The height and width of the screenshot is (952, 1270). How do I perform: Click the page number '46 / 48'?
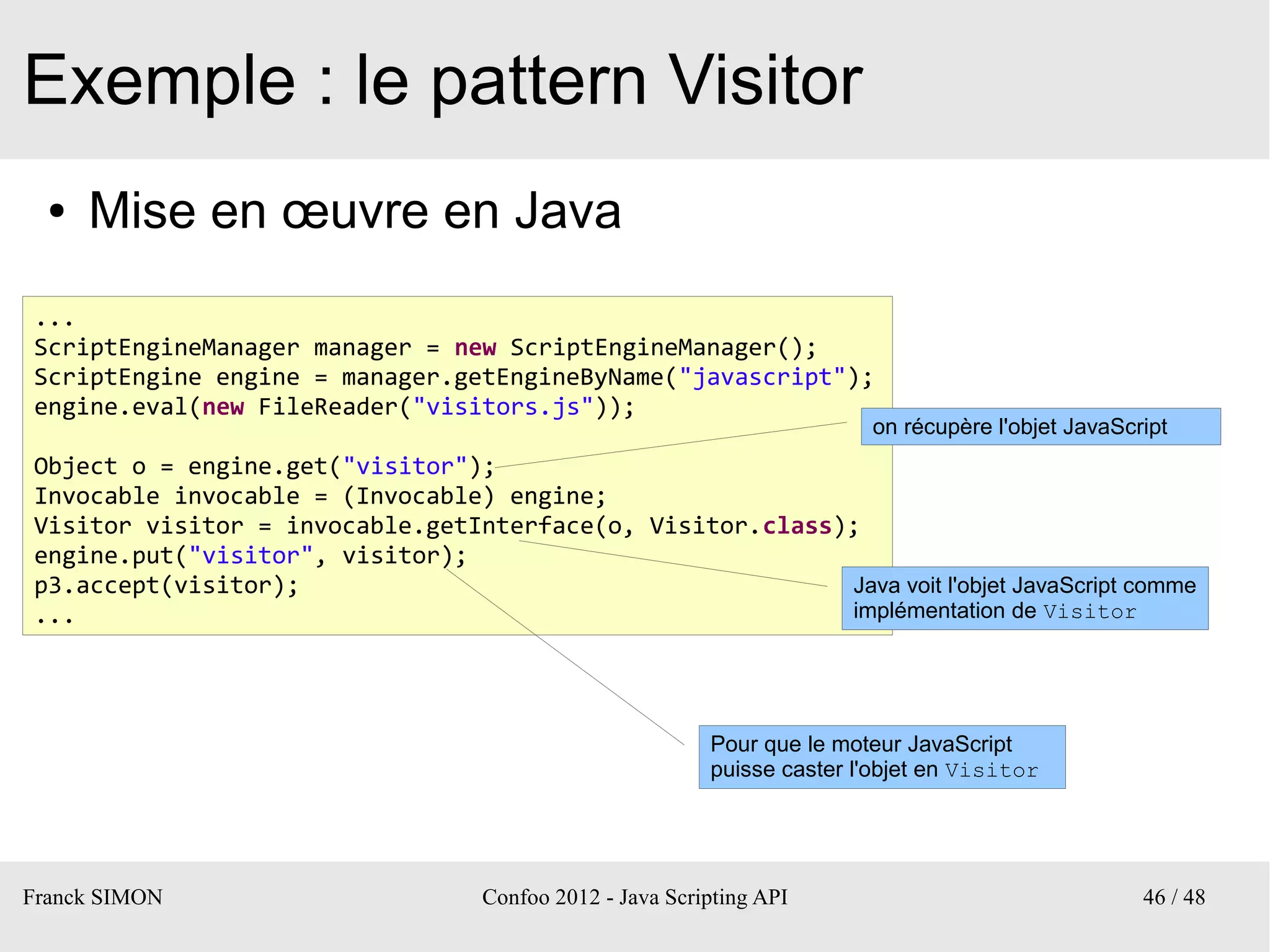[x=1174, y=897]
